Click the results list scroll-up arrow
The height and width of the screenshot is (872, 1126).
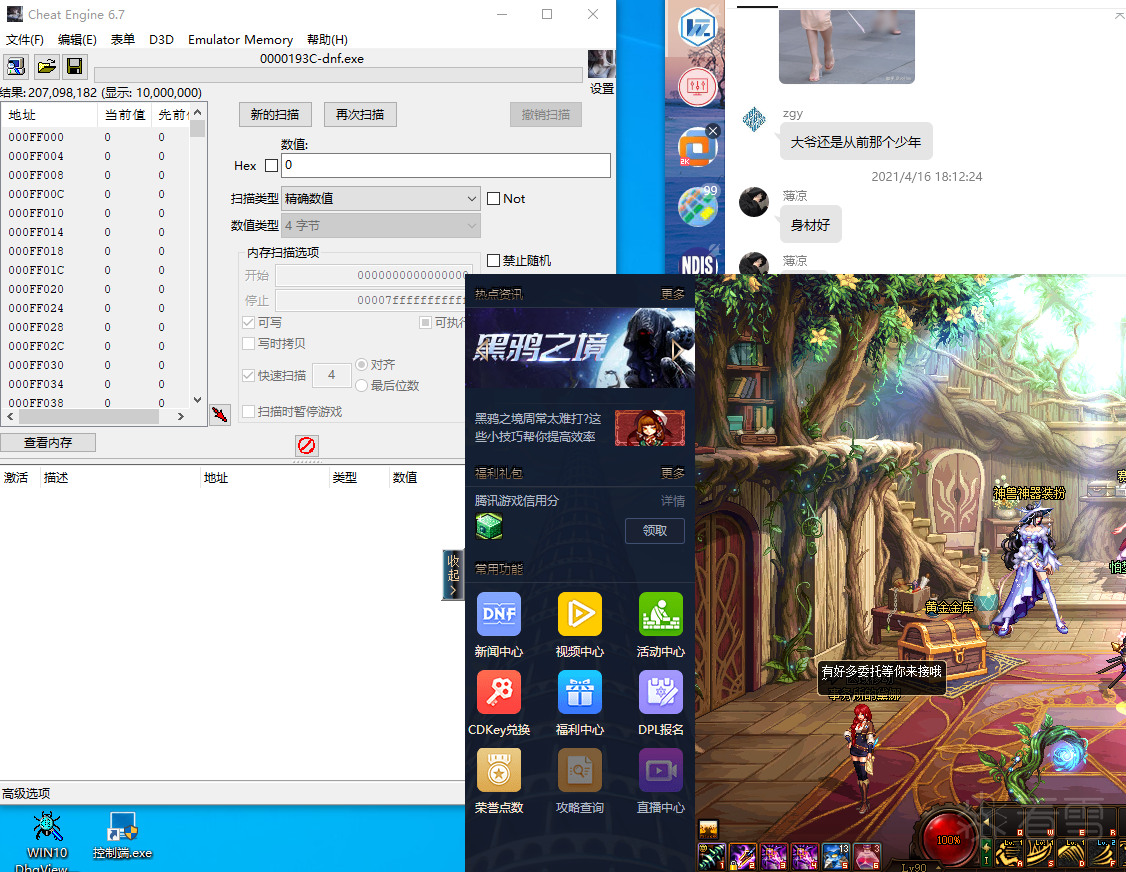(197, 113)
